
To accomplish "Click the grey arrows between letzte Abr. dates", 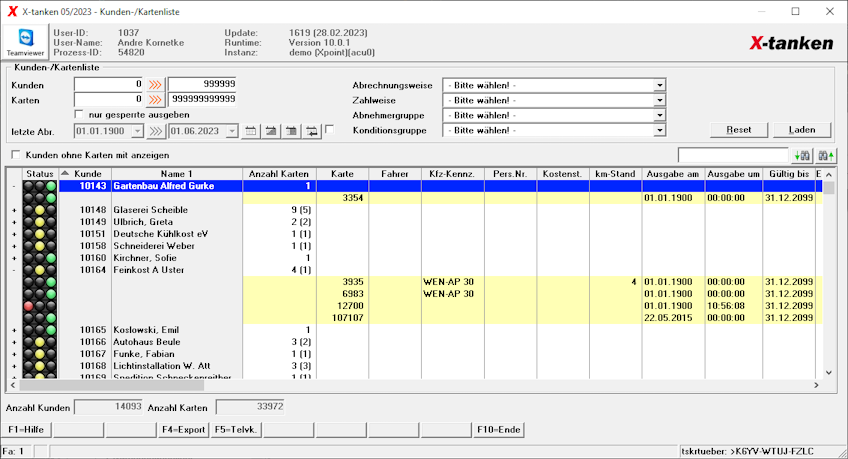I will tap(156, 131).
